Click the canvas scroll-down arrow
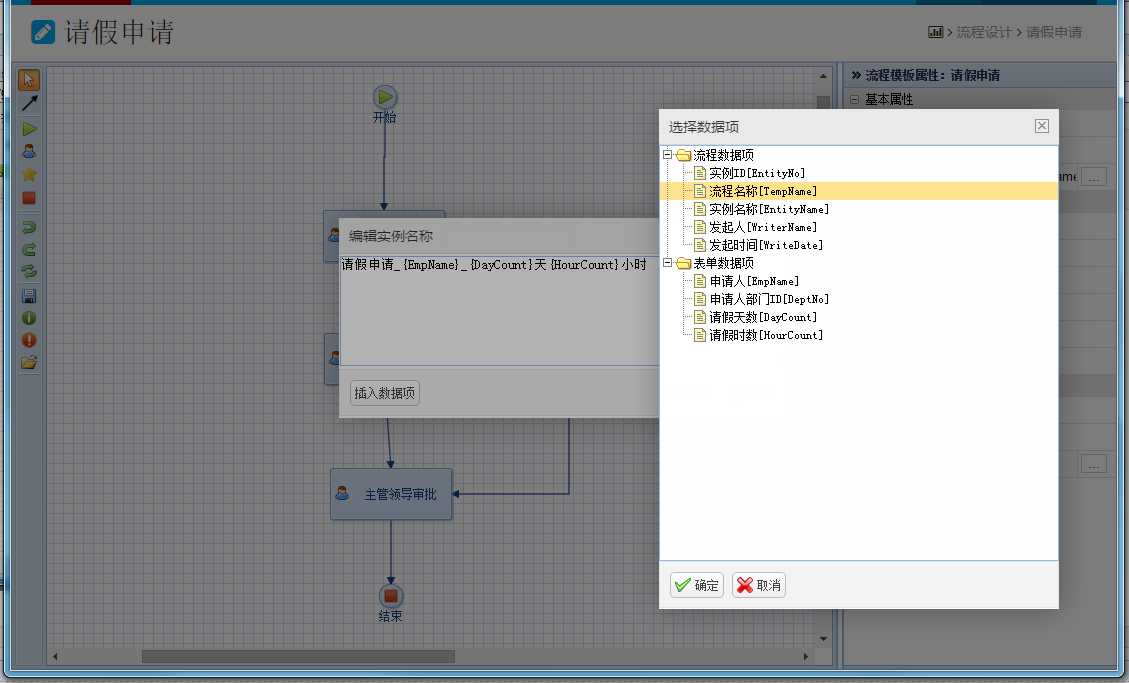This screenshot has width=1129, height=683. (824, 639)
